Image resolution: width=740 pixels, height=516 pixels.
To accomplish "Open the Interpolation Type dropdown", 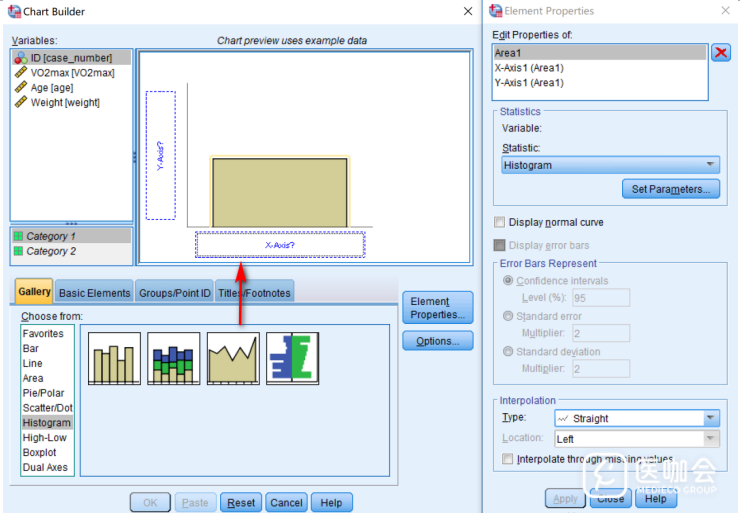I will (x=636, y=418).
